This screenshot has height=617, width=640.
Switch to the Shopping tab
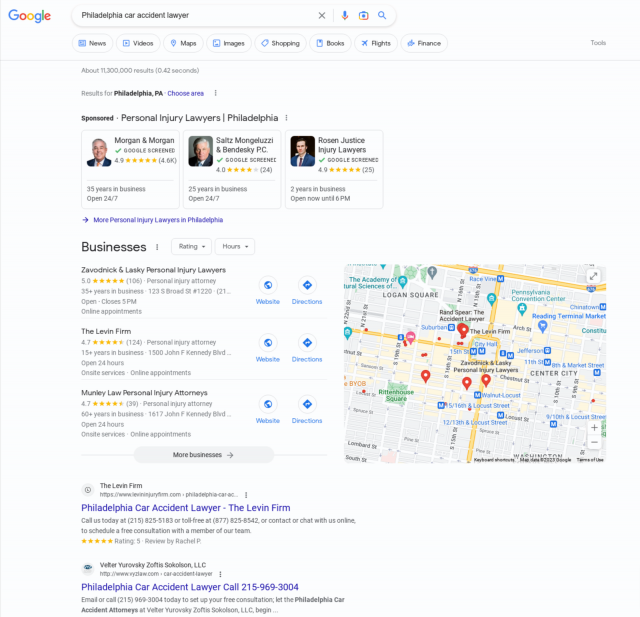click(280, 43)
